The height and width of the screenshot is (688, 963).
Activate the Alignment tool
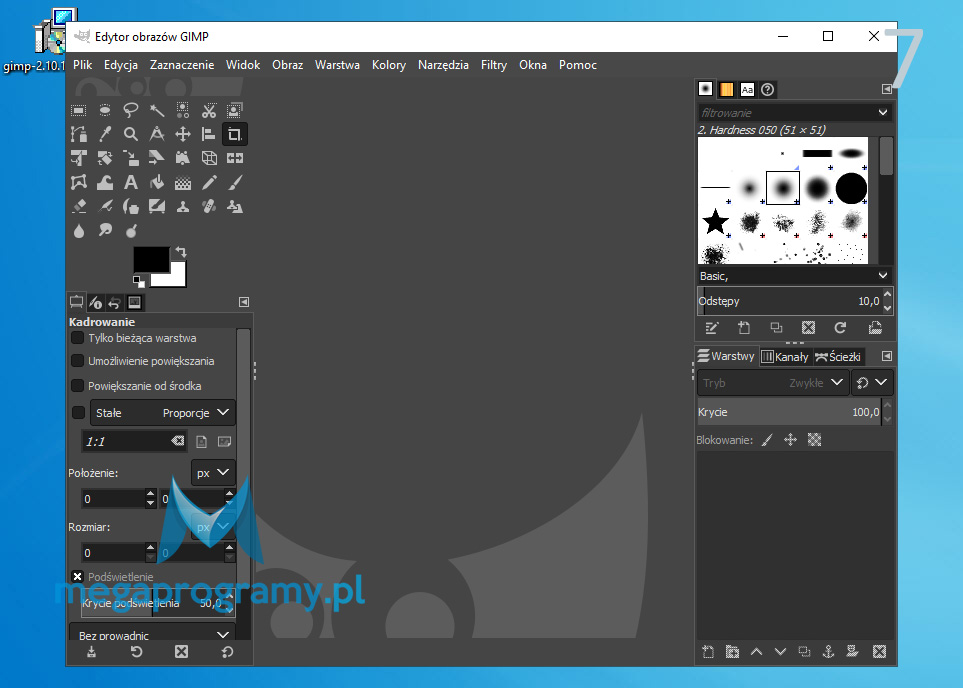[209, 134]
